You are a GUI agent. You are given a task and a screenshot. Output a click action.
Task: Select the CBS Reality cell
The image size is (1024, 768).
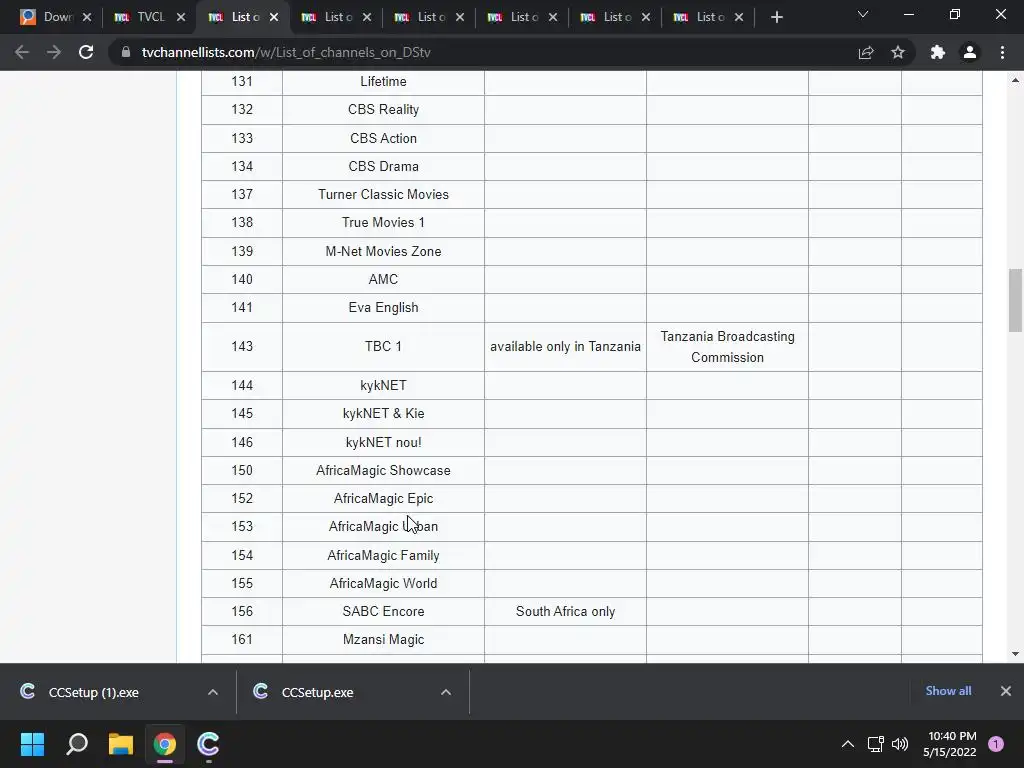(x=383, y=110)
